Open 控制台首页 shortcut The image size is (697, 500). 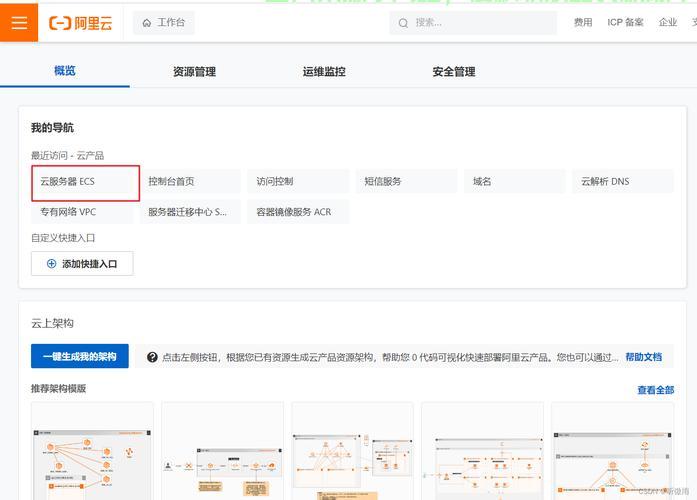click(190, 181)
